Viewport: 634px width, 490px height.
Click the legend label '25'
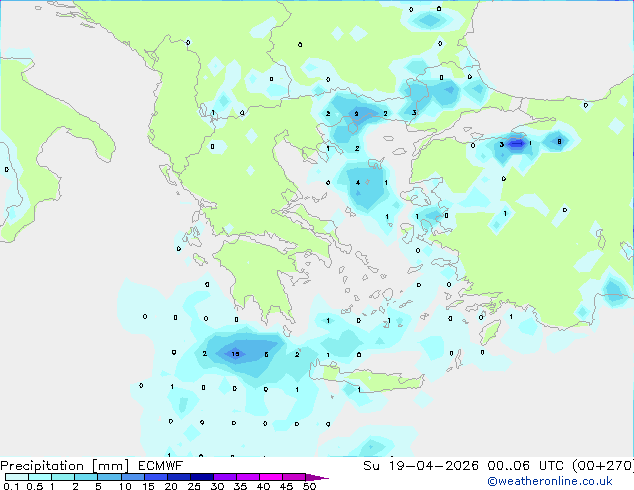click(194, 486)
